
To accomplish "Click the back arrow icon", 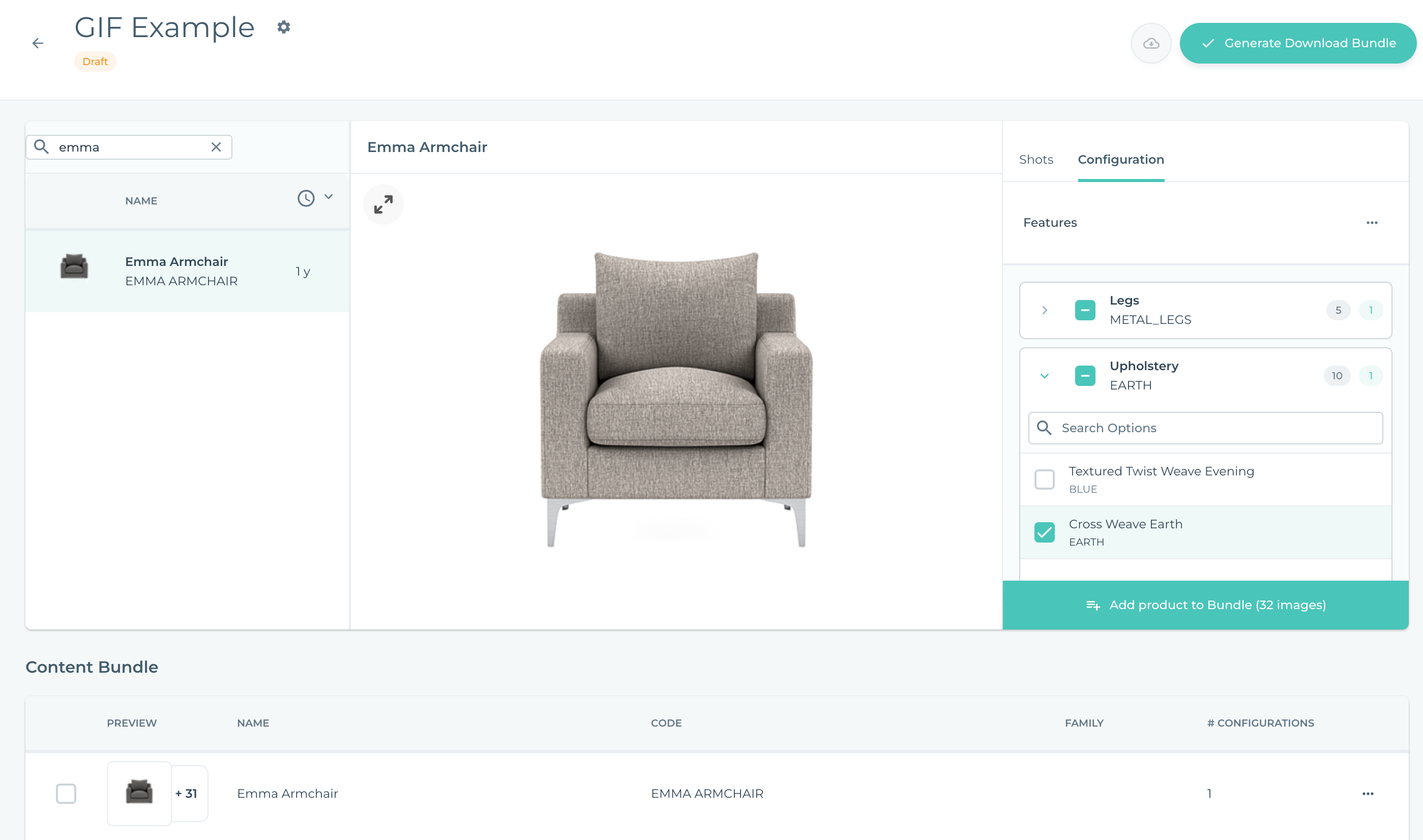I will (38, 43).
